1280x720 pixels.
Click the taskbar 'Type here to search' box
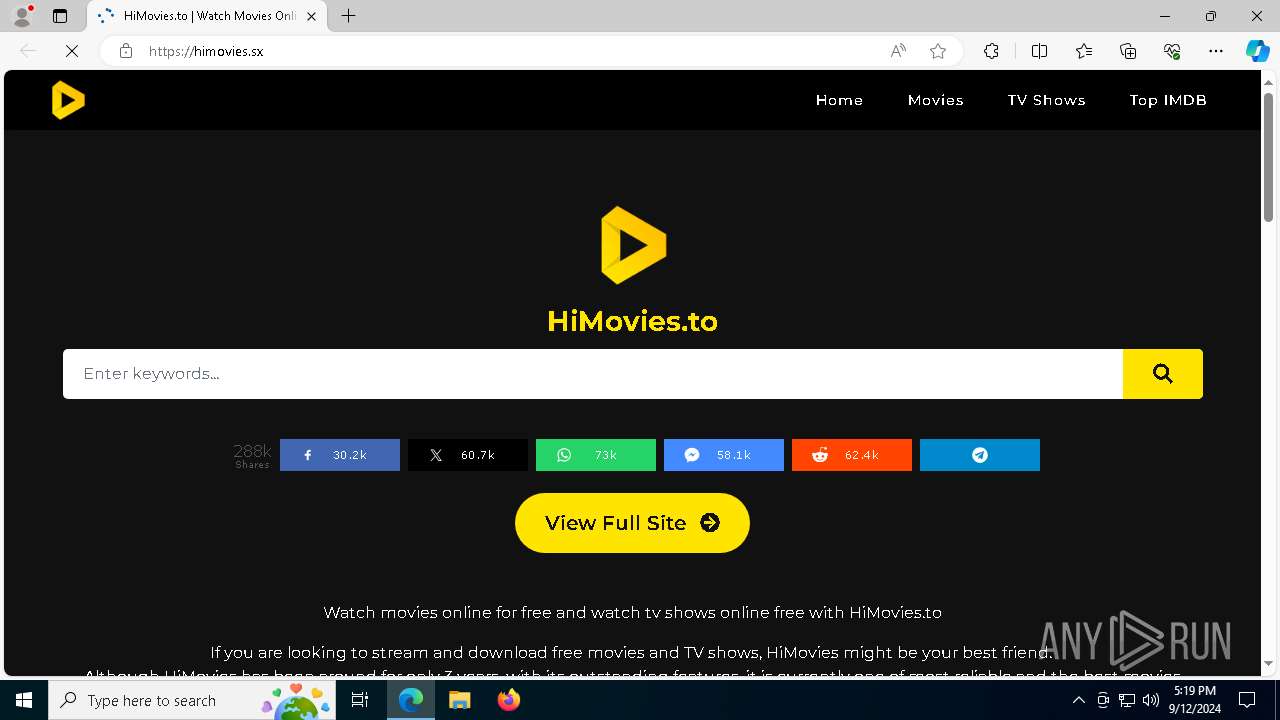(194, 700)
